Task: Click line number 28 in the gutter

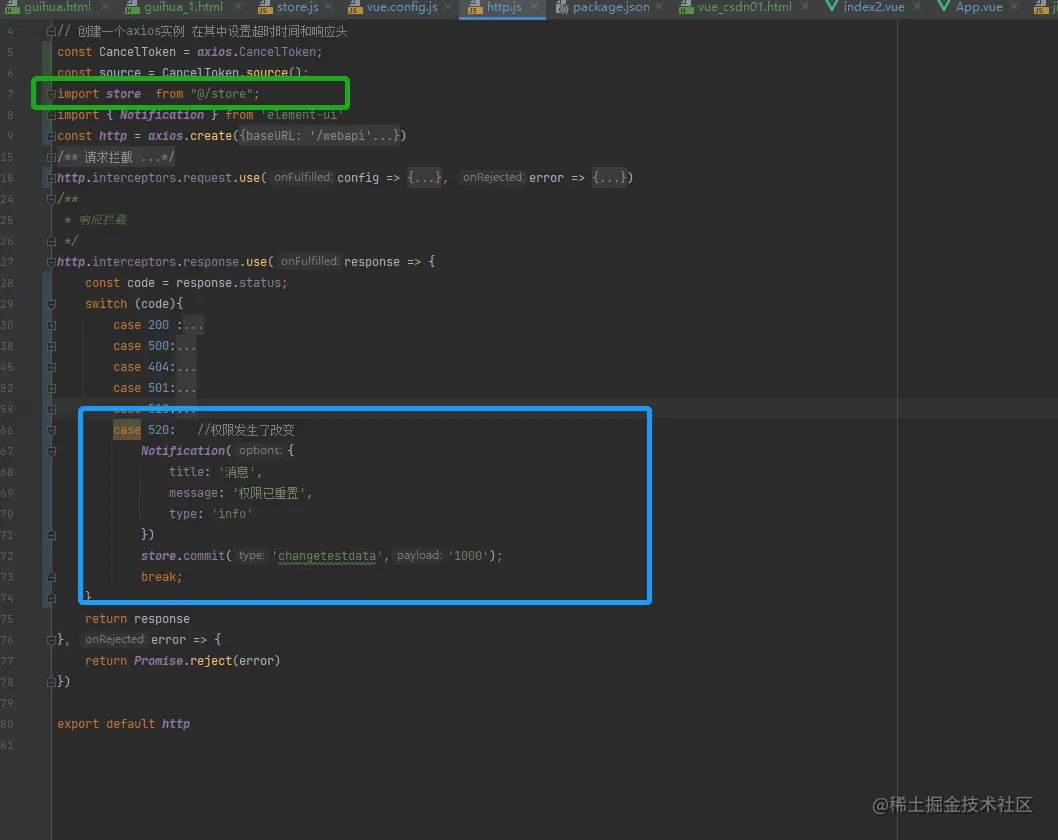Action: click(7, 283)
